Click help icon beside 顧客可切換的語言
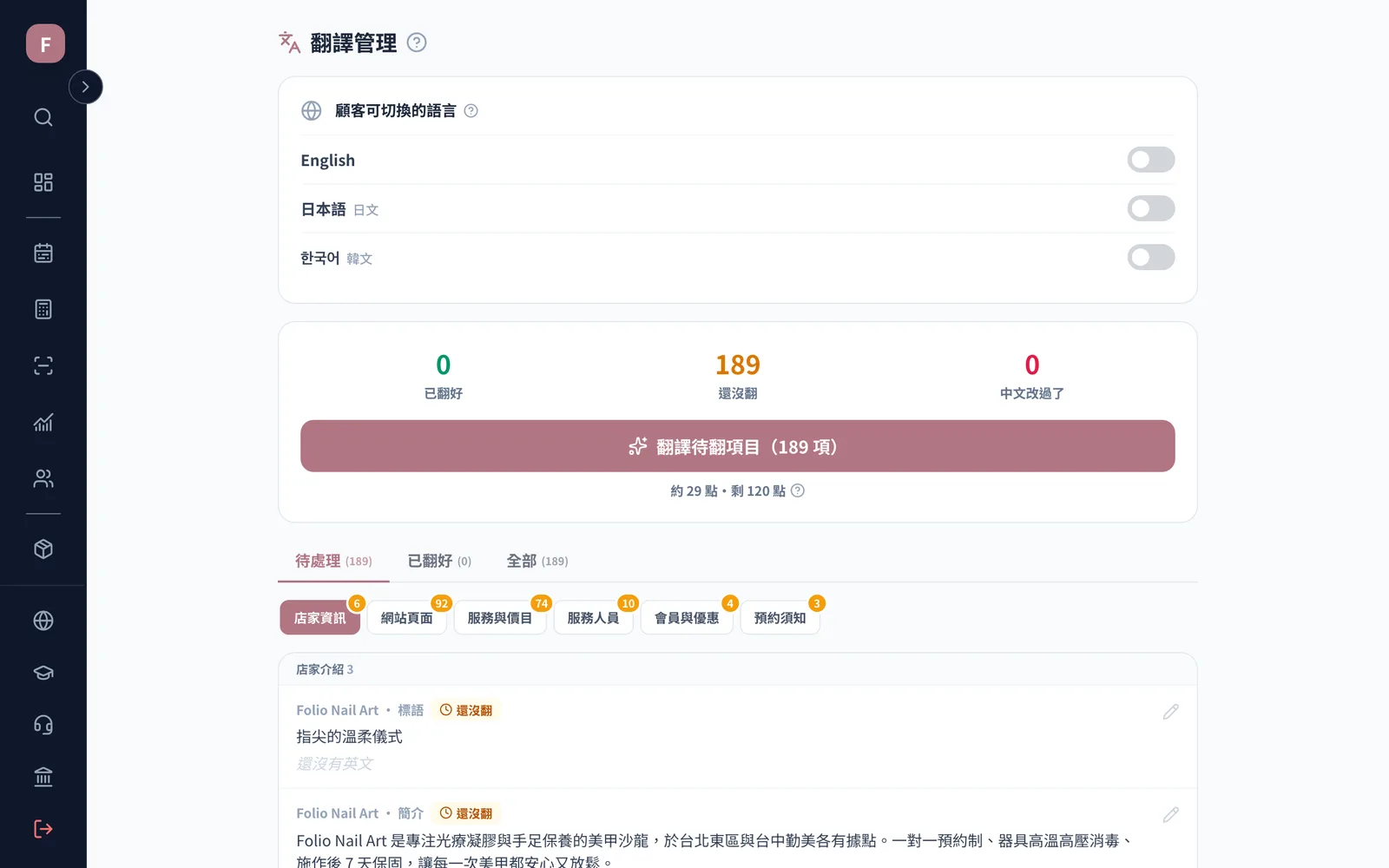Screen dimensions: 1389x868 (x=471, y=111)
